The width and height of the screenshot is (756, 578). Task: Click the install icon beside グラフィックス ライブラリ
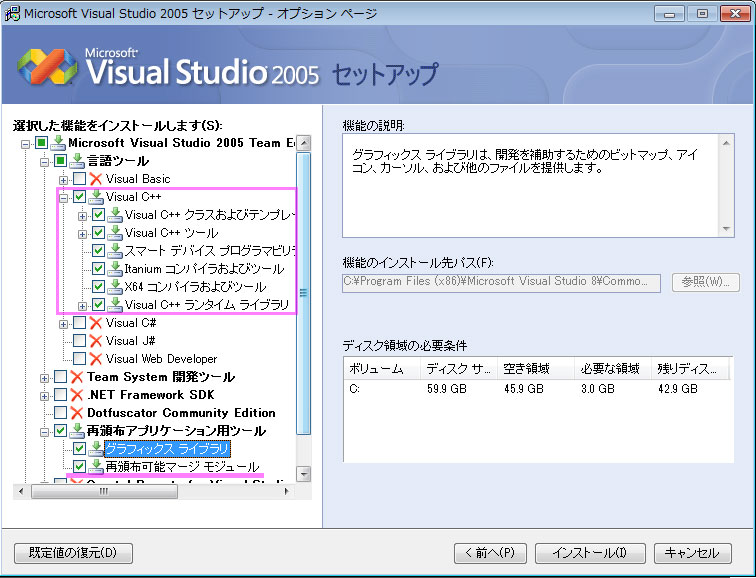click(95, 449)
